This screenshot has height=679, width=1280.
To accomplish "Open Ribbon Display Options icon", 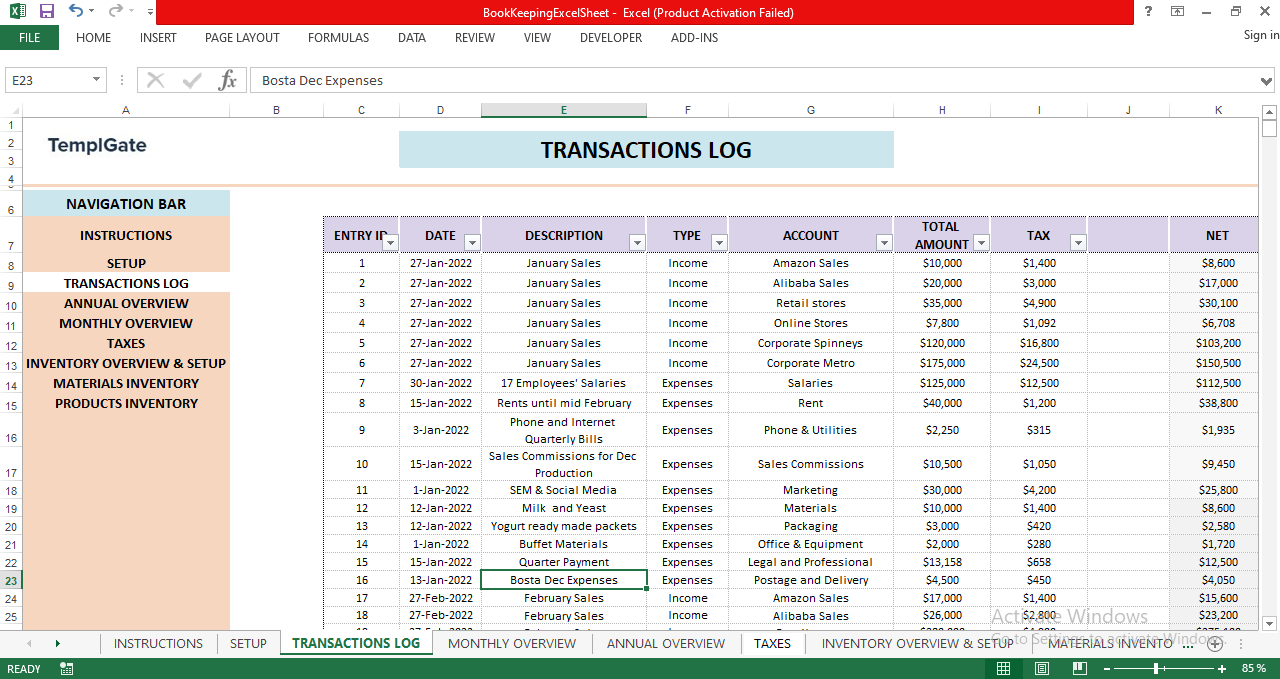I will 1178,11.
